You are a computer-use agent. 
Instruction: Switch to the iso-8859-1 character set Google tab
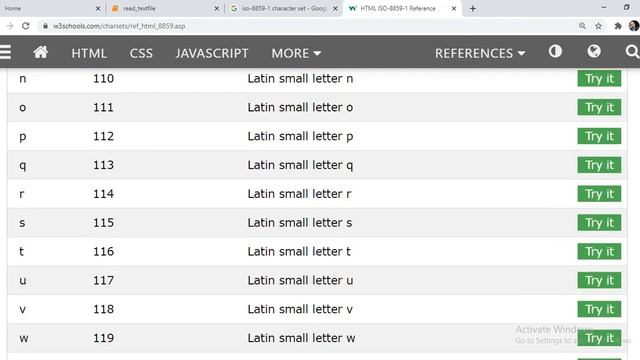coord(284,8)
